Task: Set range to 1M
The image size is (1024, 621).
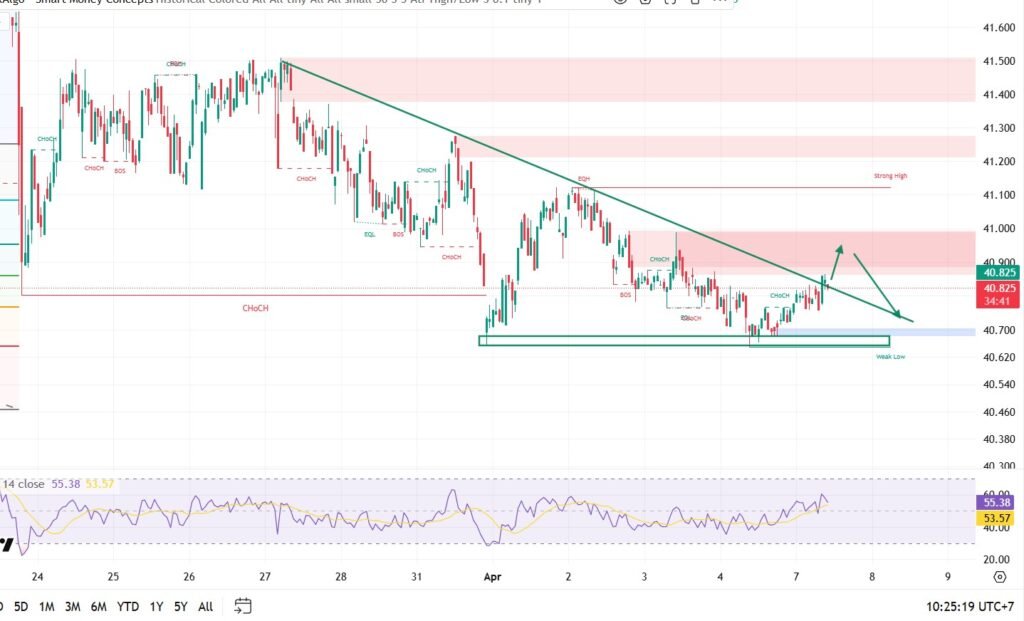Action: [46, 607]
